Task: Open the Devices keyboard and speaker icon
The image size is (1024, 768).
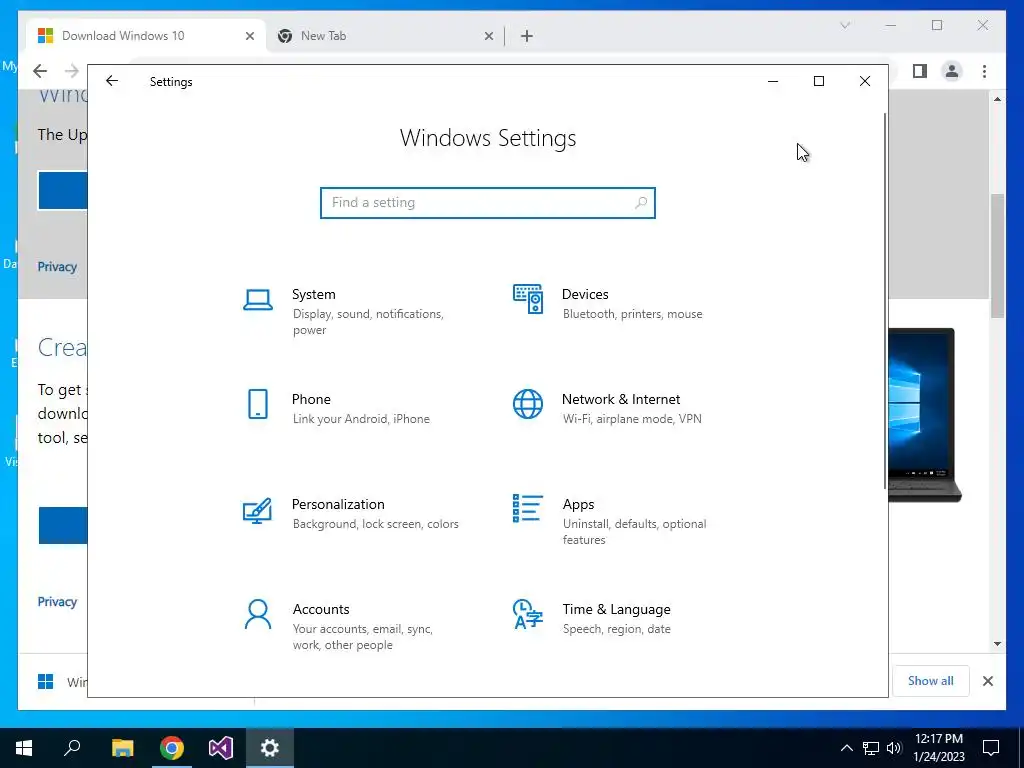Action: [x=528, y=299]
